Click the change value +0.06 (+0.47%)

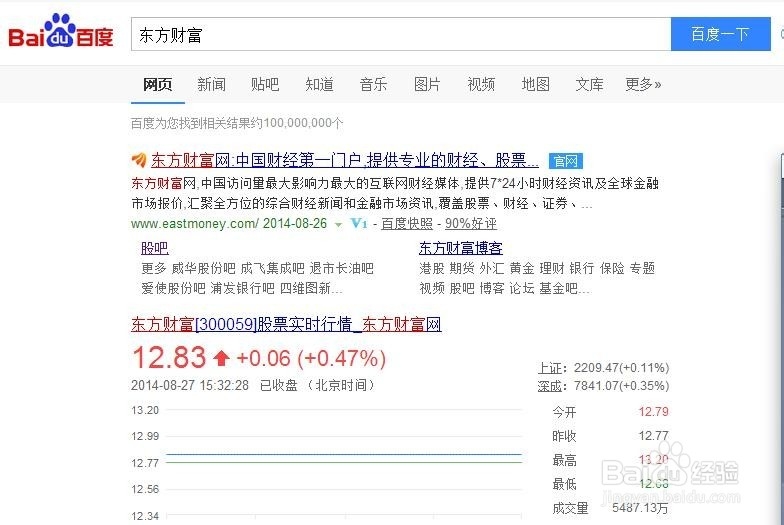point(311,358)
